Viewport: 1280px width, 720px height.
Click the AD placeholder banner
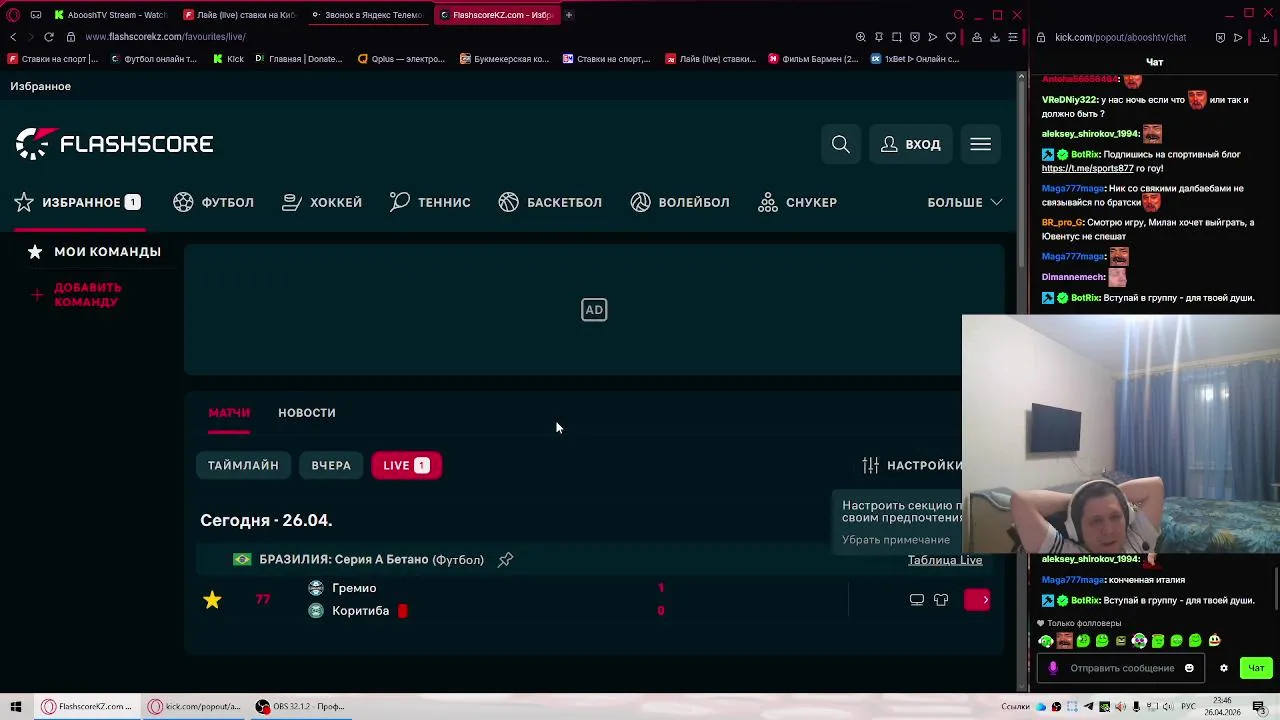pos(594,310)
